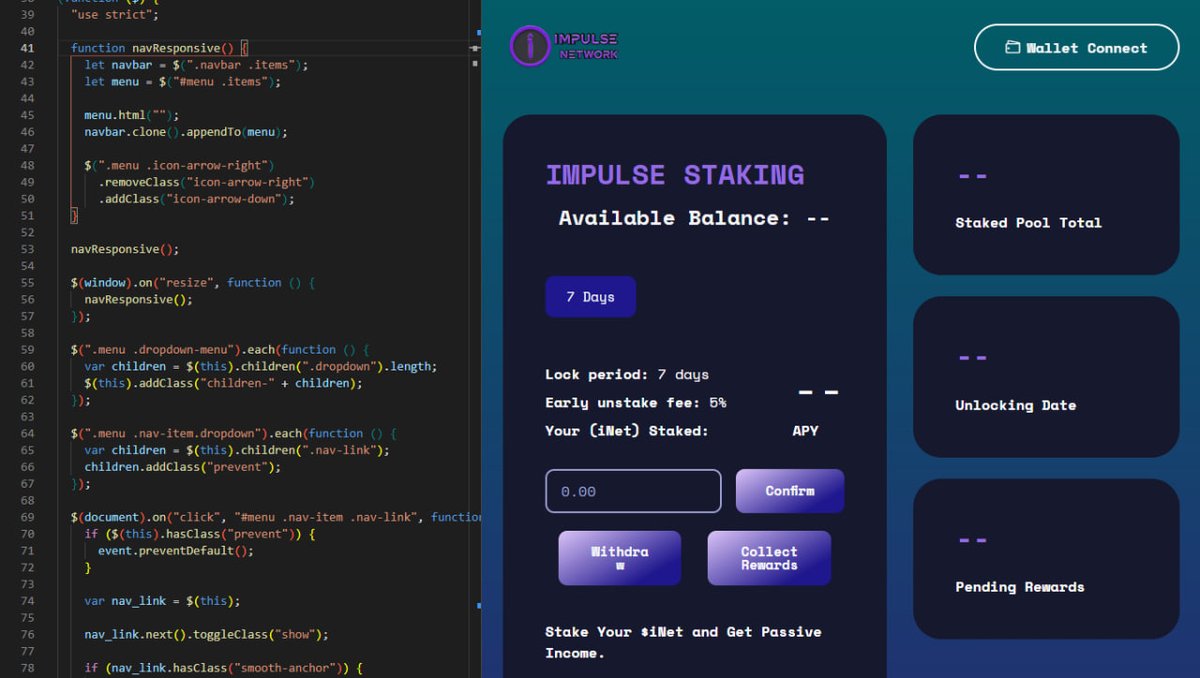Click the wallet icon in Wallet Connect
This screenshot has height=678, width=1200.
[1013, 47]
